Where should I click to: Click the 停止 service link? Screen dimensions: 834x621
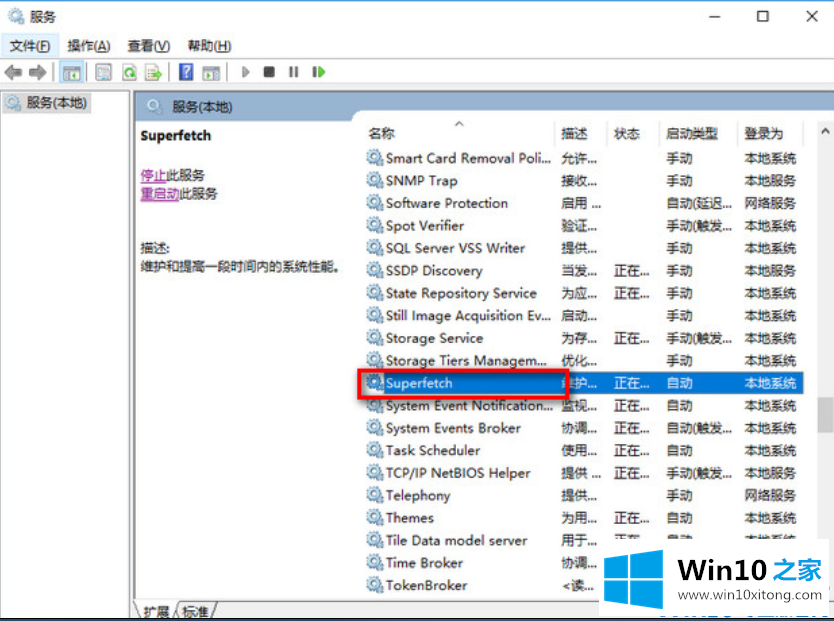(x=153, y=175)
